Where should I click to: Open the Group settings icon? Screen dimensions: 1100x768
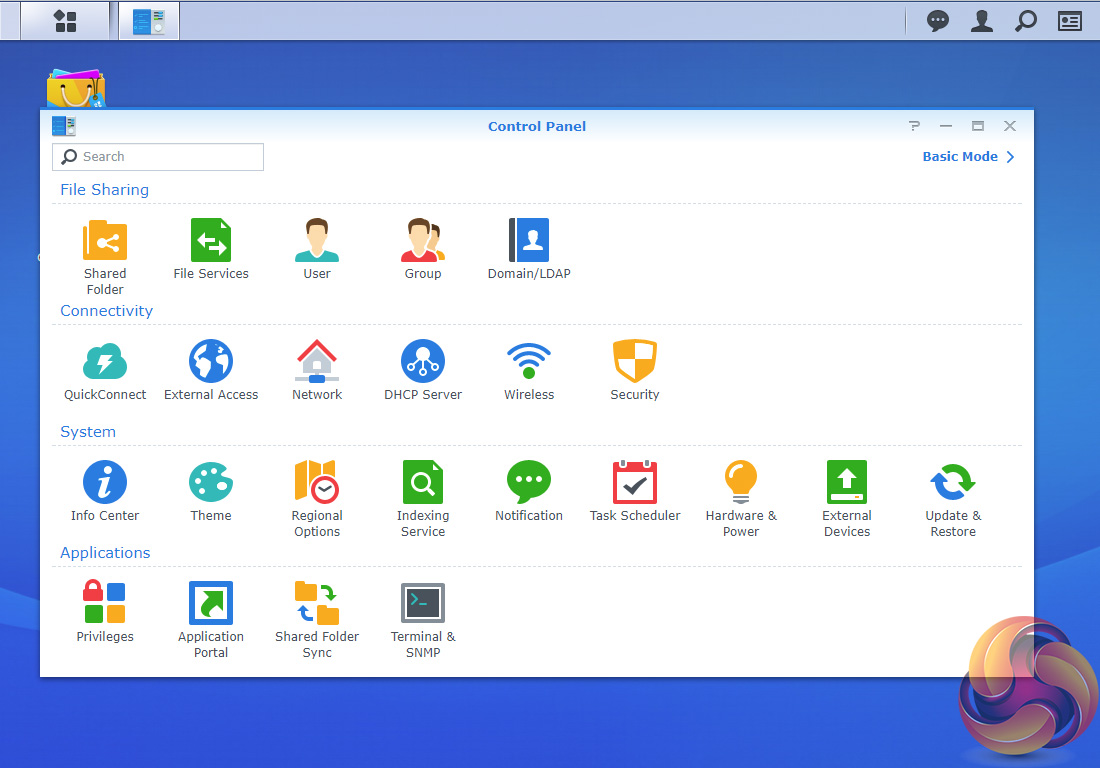click(422, 249)
